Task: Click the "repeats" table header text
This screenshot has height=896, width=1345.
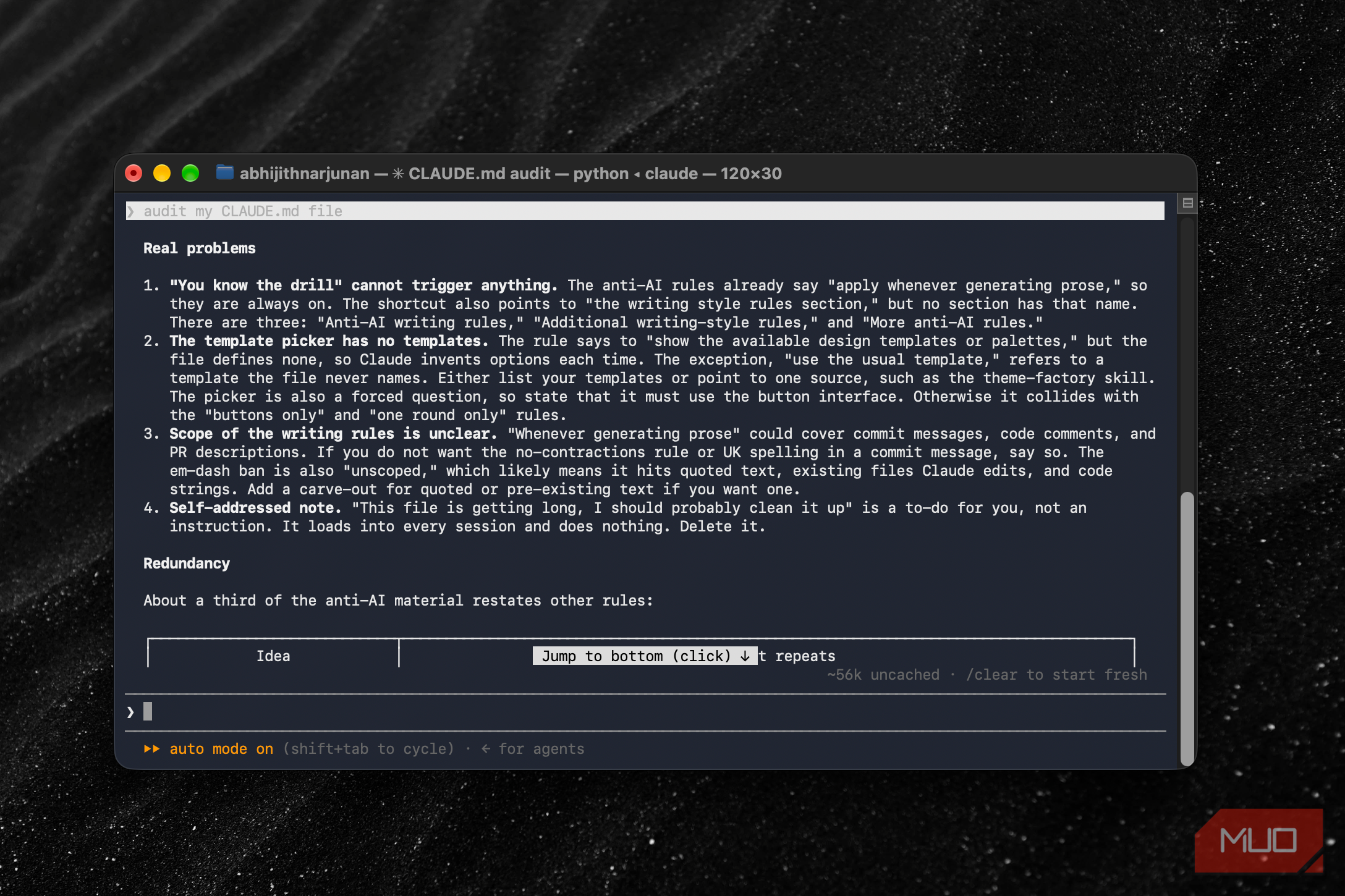Action: click(x=805, y=656)
